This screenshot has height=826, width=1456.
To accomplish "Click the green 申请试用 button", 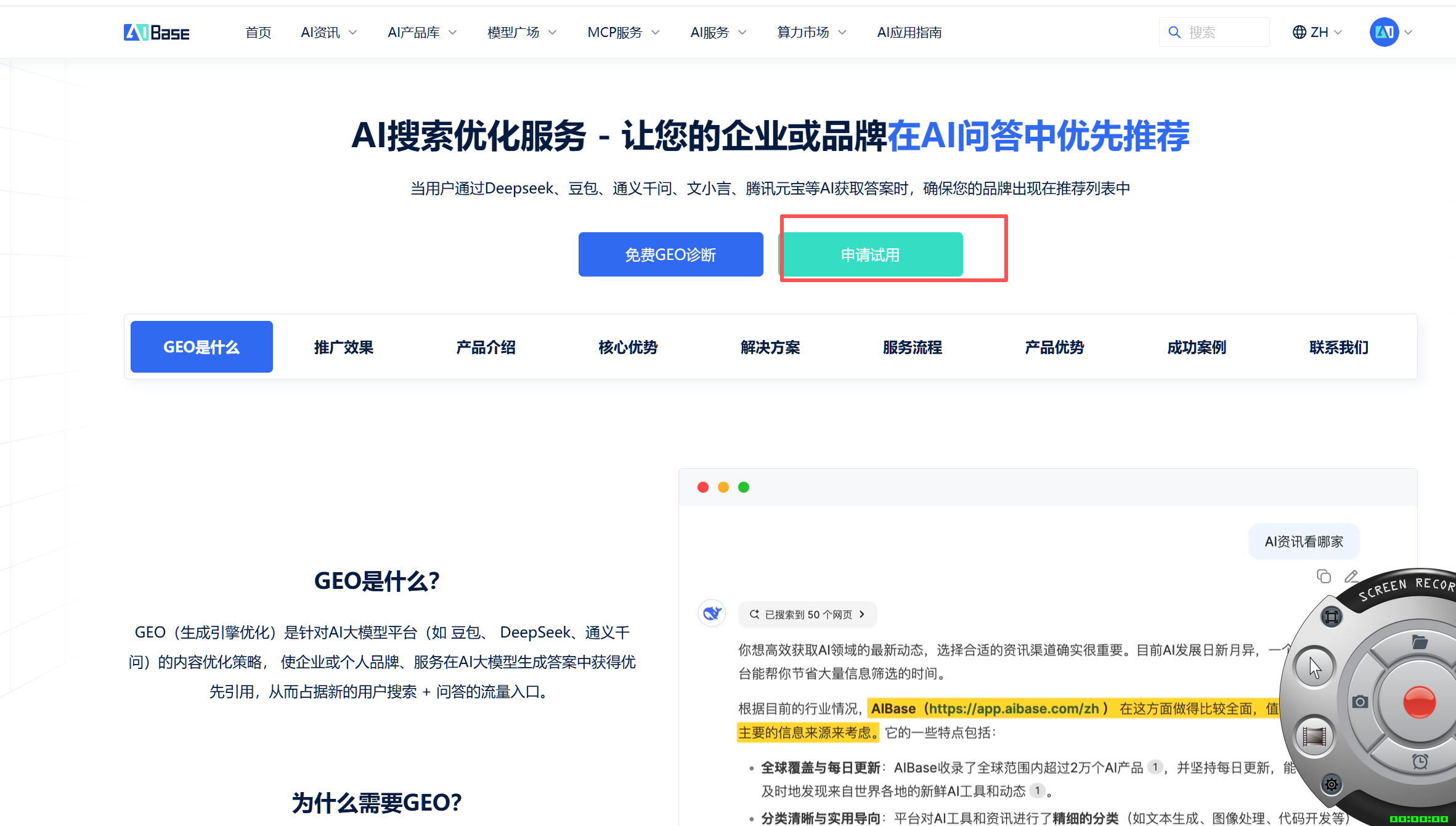I will (x=870, y=254).
